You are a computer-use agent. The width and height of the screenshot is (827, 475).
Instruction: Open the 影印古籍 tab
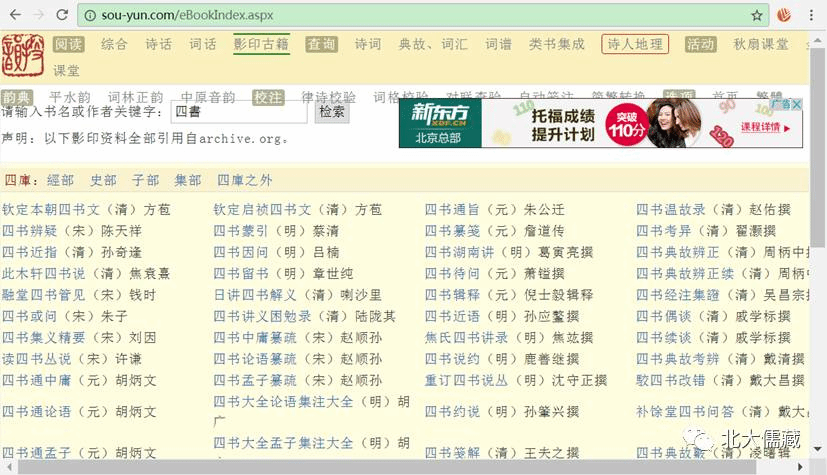click(x=261, y=45)
